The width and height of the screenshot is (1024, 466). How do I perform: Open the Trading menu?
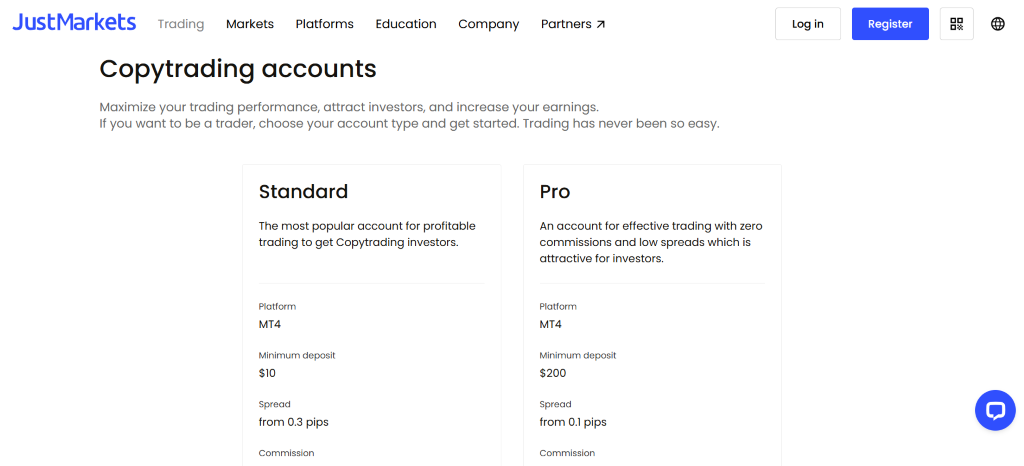[181, 24]
